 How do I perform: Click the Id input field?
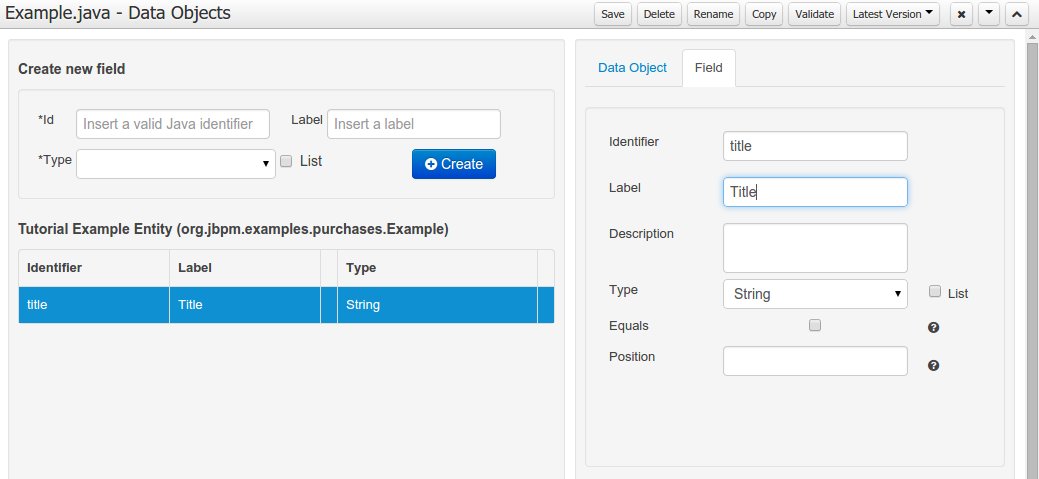click(x=173, y=124)
